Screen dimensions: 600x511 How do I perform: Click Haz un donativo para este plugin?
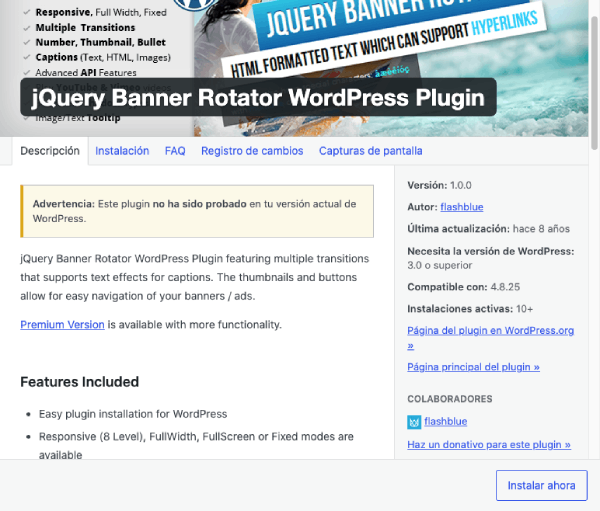(489, 444)
